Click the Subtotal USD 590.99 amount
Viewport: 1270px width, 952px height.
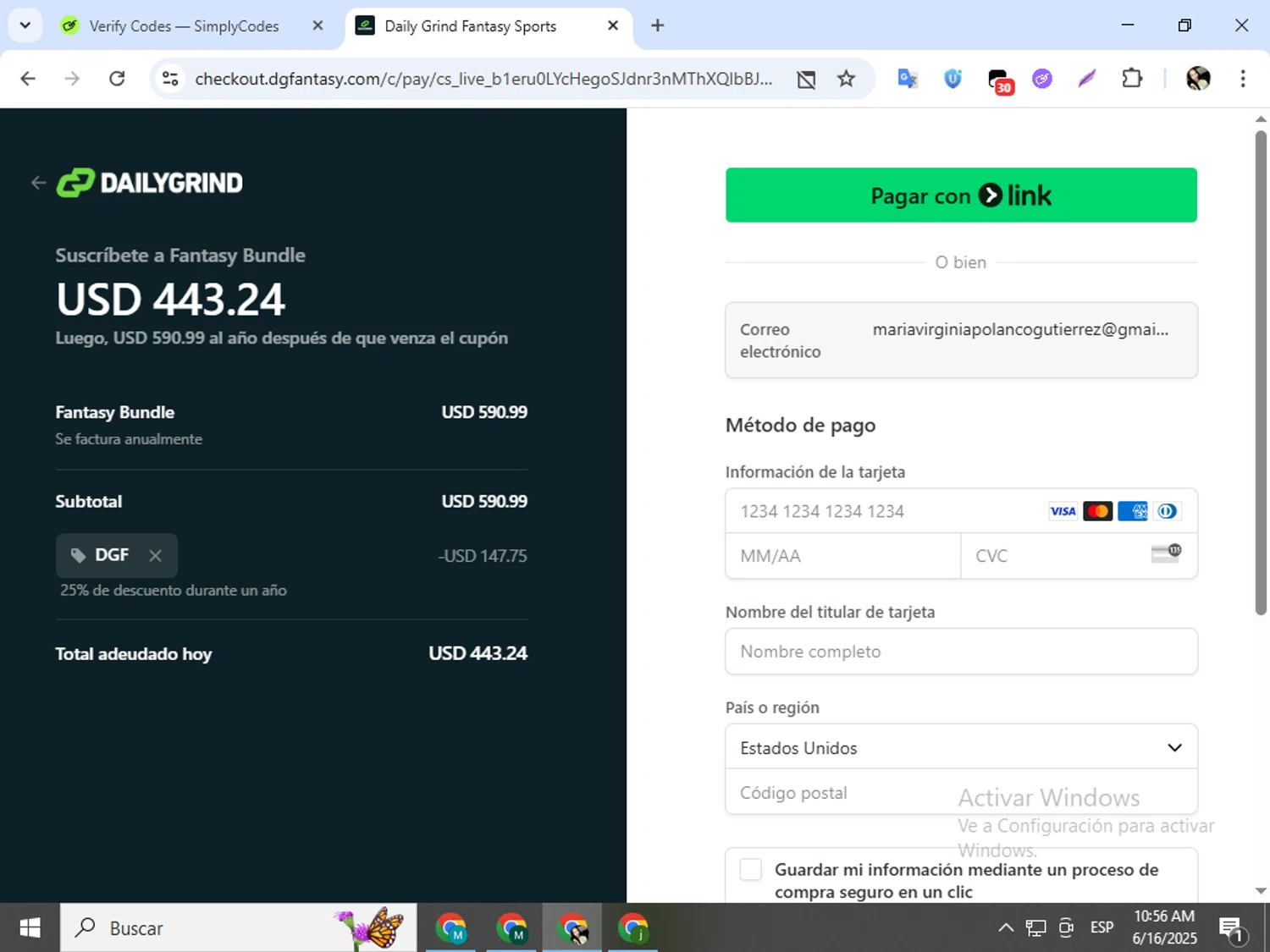[484, 502]
